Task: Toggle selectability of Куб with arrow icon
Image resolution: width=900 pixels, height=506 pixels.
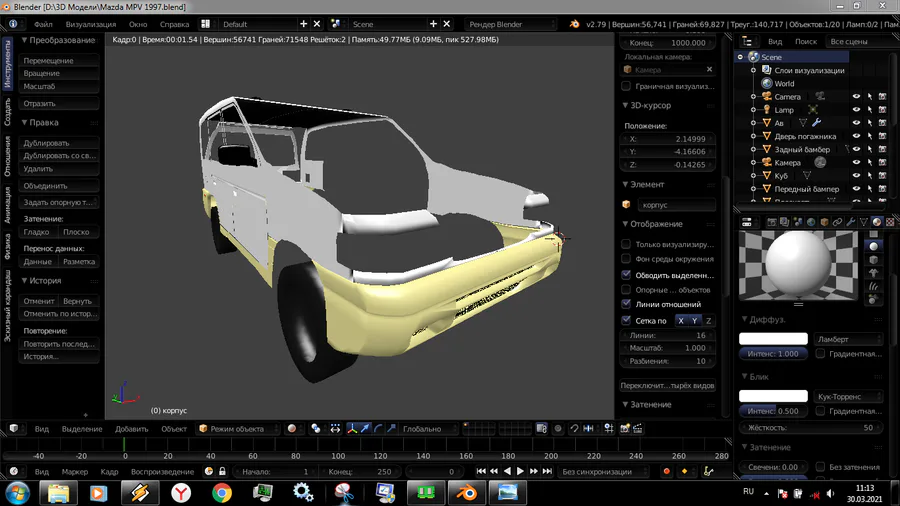Action: [870, 176]
